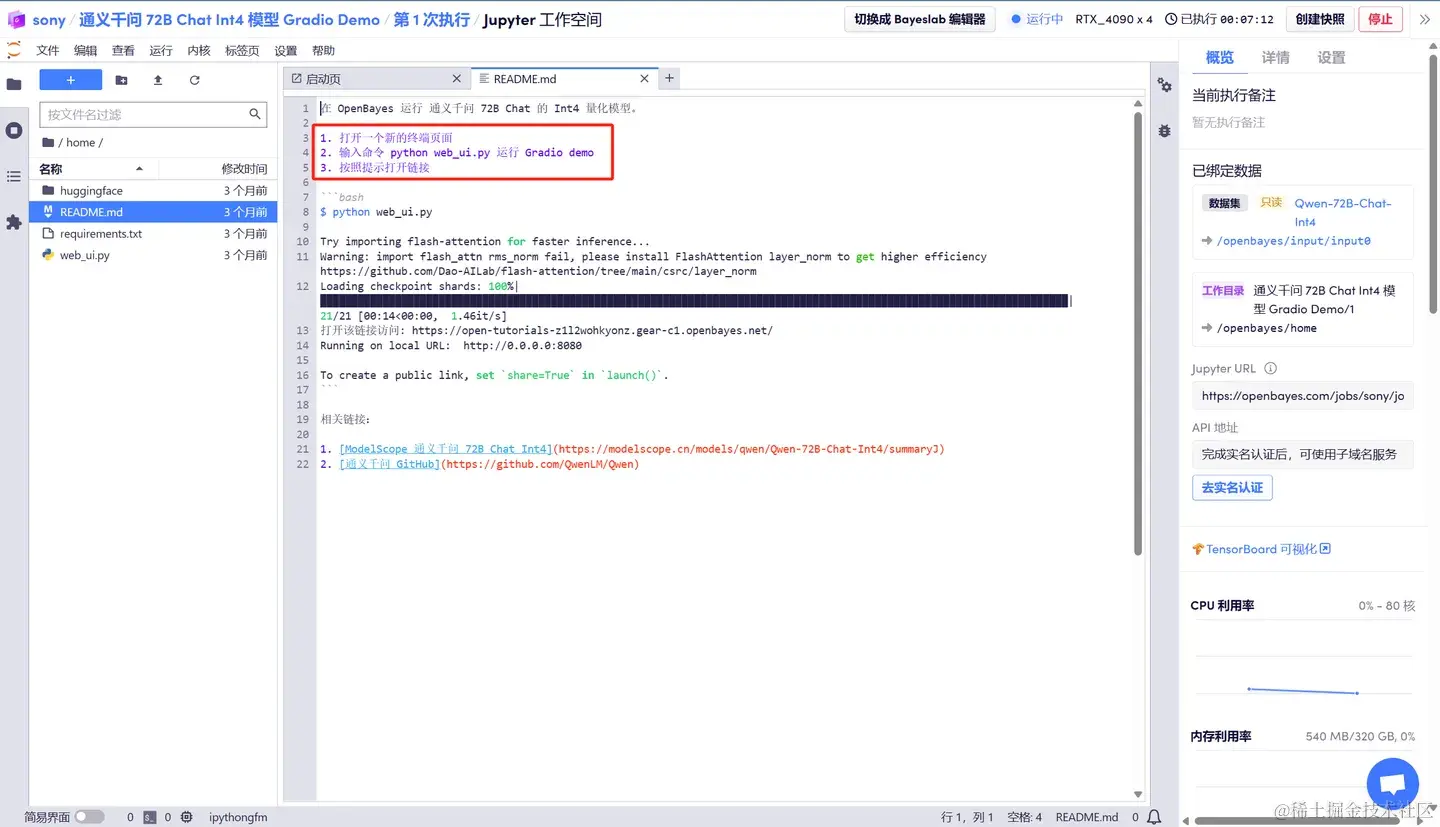Click 切换成 Bayeslab 编辑器 button
1440x827 pixels.
920,19
